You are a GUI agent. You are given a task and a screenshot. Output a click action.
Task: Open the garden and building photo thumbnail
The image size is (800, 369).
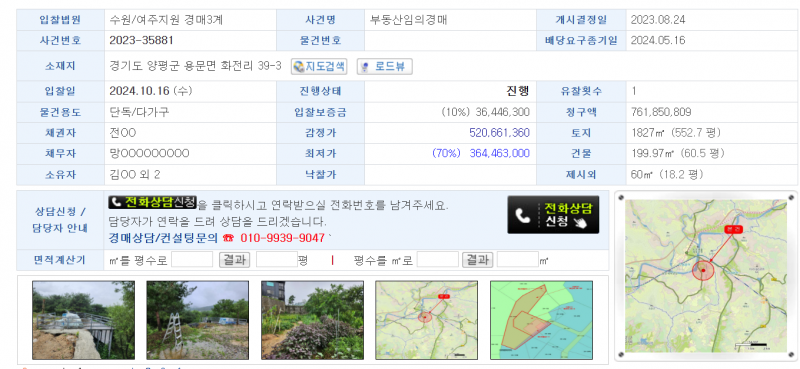(x=312, y=320)
